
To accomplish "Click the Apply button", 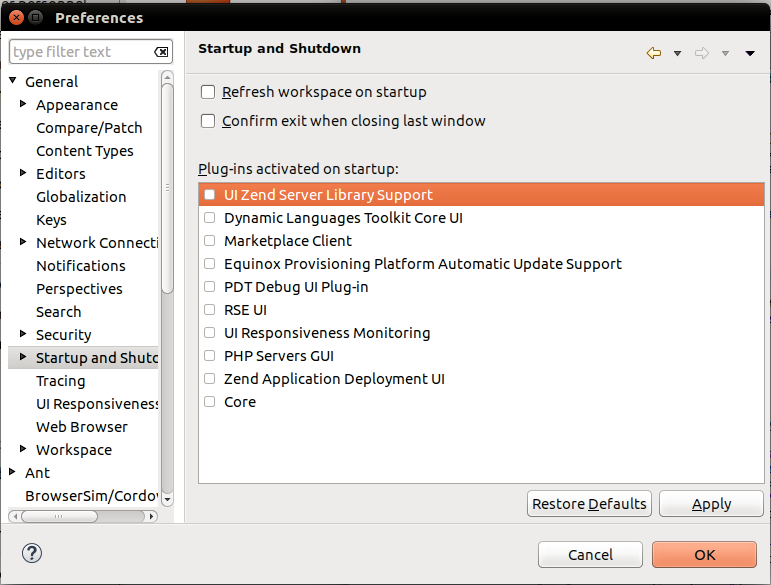I will pos(711,504).
